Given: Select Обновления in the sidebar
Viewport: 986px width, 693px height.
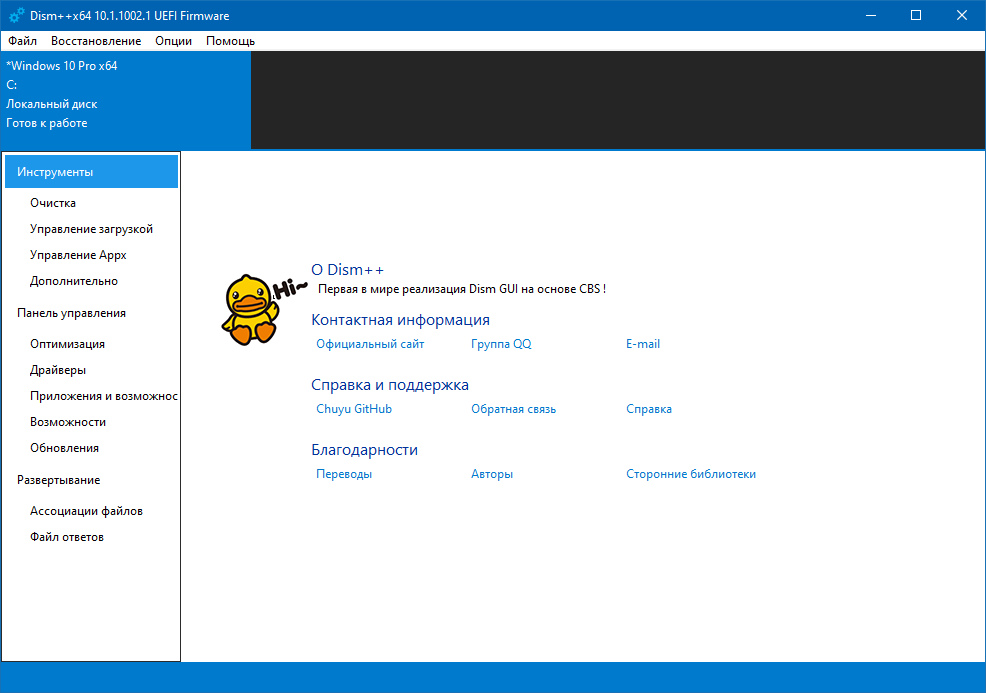Looking at the screenshot, I should [x=64, y=448].
